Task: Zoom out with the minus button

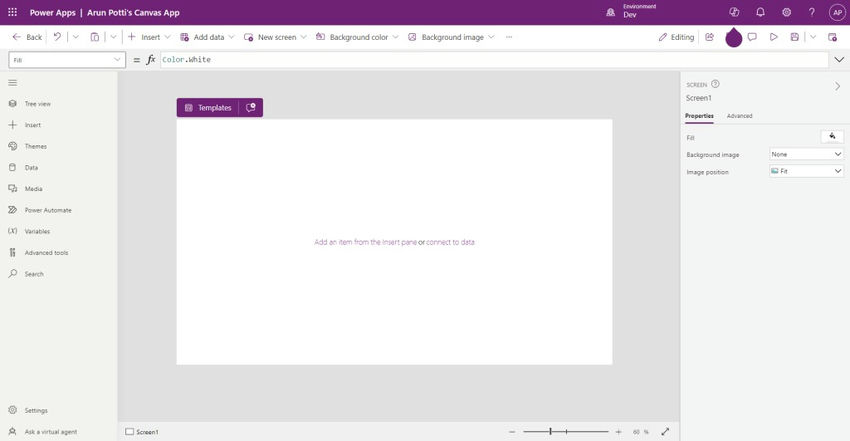Action: tap(512, 432)
